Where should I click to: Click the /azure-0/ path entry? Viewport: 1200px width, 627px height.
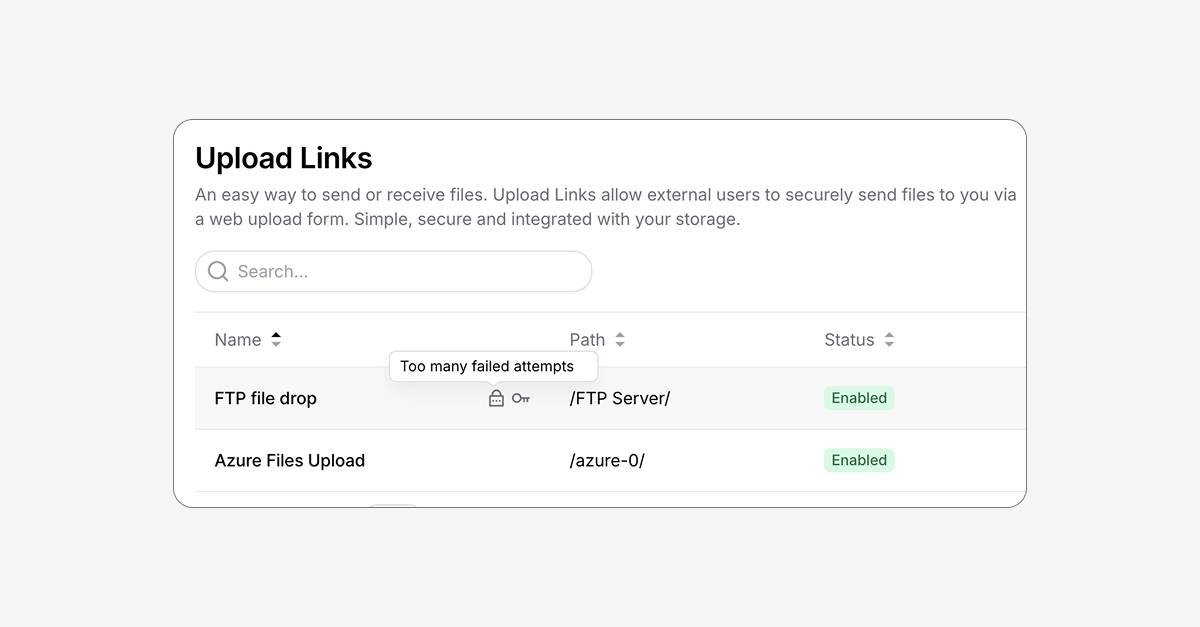(x=607, y=460)
